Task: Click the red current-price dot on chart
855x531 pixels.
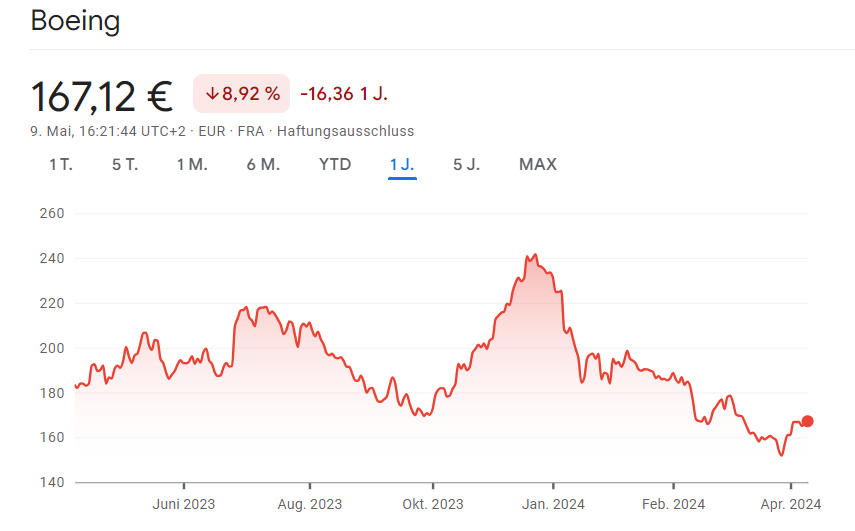Action: tap(808, 421)
